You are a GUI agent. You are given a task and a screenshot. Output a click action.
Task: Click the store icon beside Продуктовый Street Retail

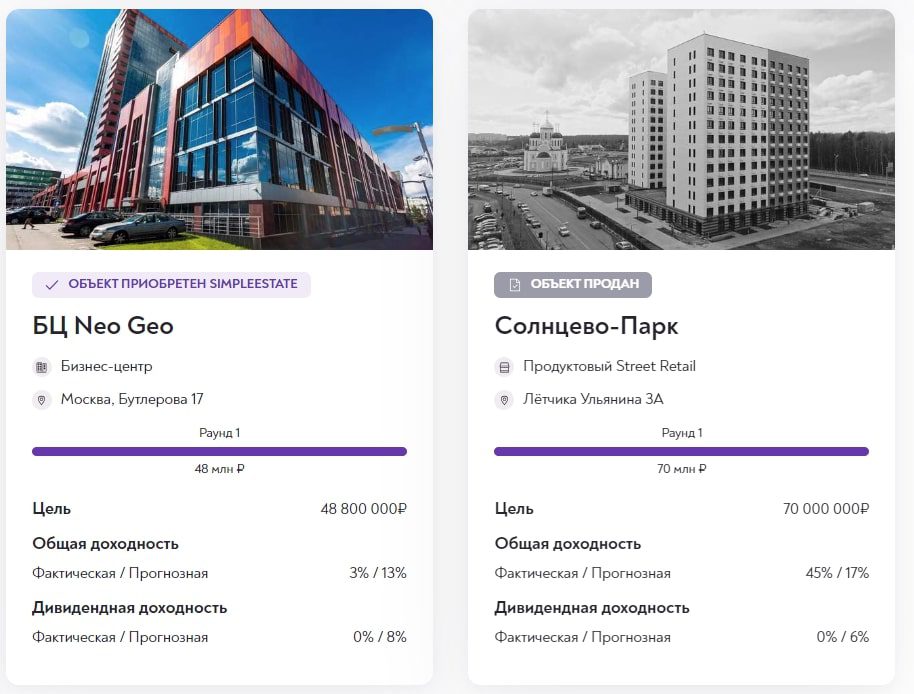point(504,367)
